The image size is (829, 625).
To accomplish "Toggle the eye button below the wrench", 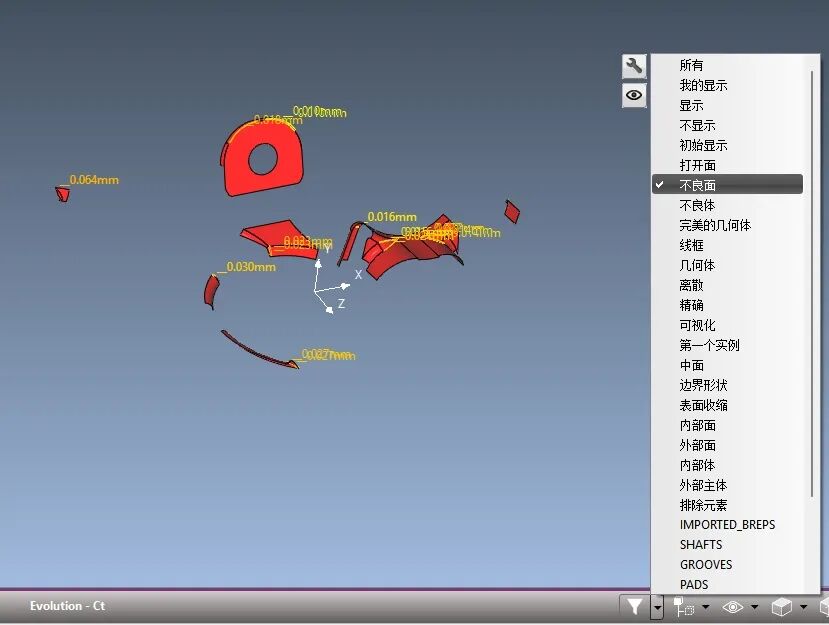I will click(x=634, y=95).
